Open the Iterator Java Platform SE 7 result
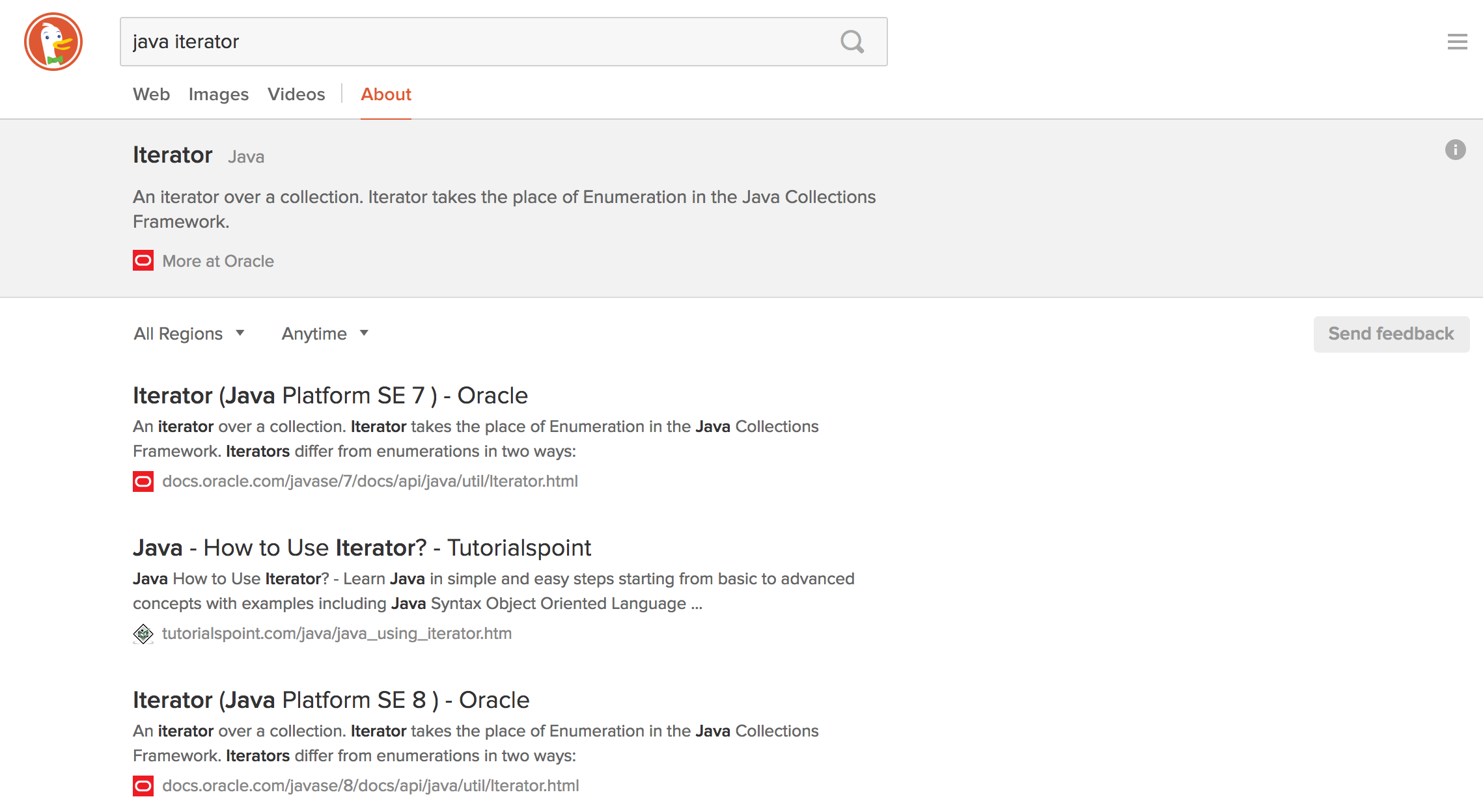Image resolution: width=1483 pixels, height=812 pixels. pos(330,395)
